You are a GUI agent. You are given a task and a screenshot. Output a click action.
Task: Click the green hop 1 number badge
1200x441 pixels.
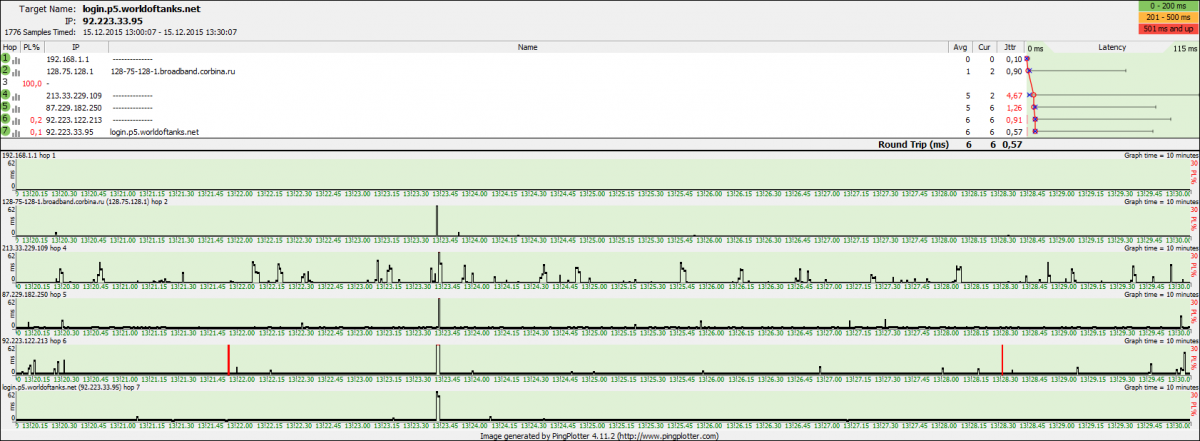click(x=6, y=59)
